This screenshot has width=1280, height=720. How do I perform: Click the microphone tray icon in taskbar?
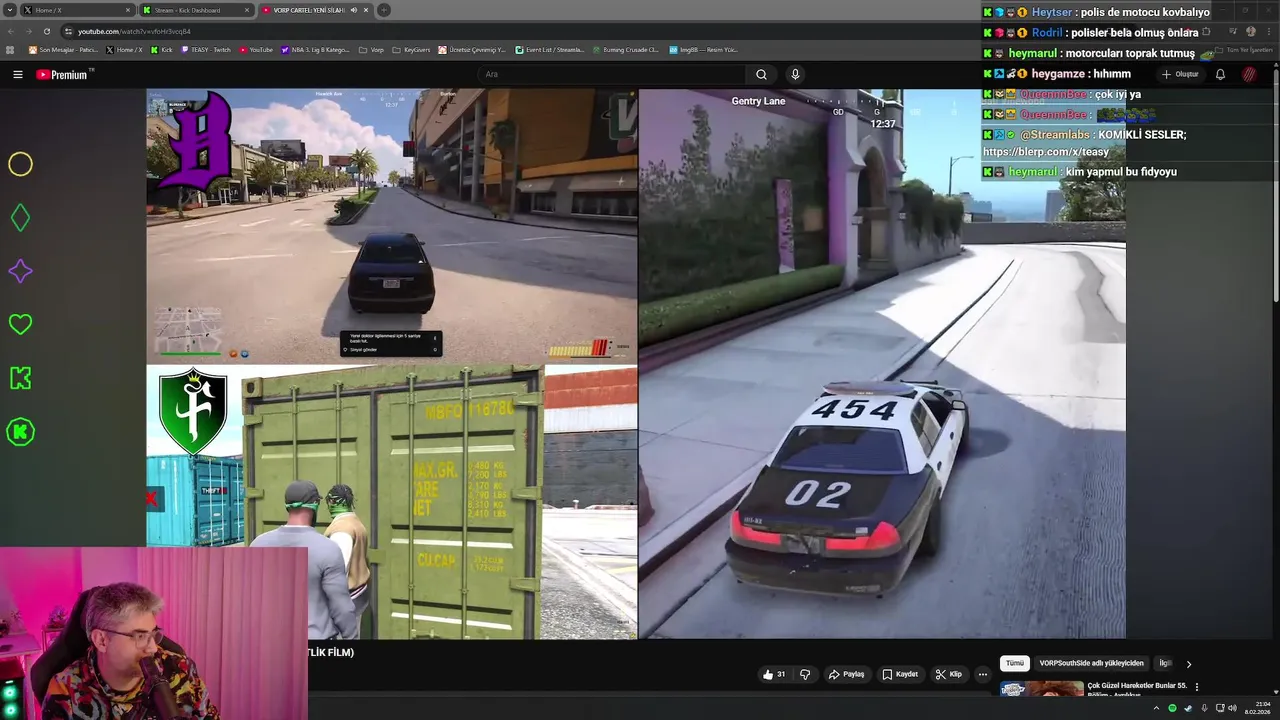click(x=1203, y=708)
